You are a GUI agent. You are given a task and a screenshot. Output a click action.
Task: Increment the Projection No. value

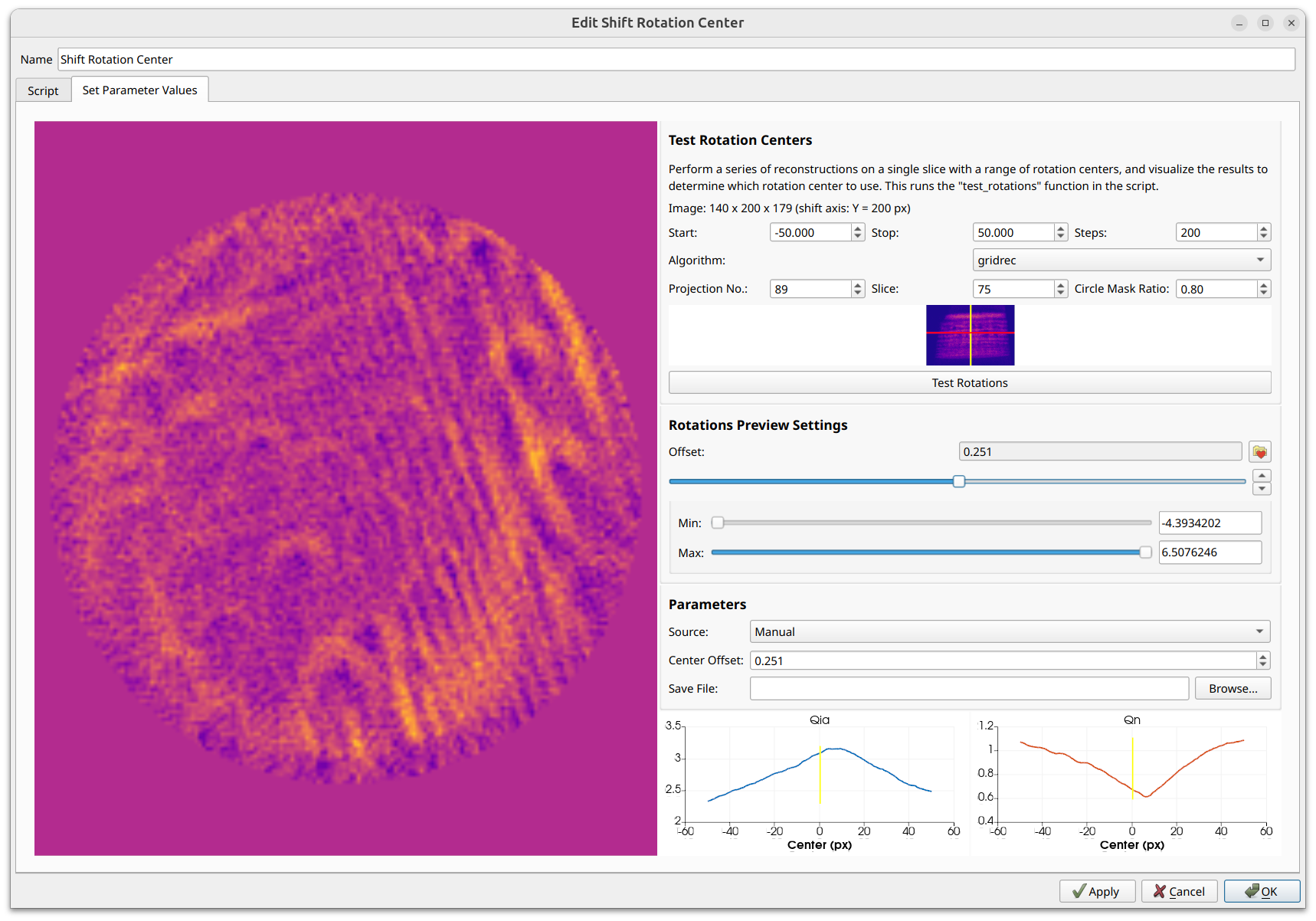pyautogui.click(x=858, y=284)
